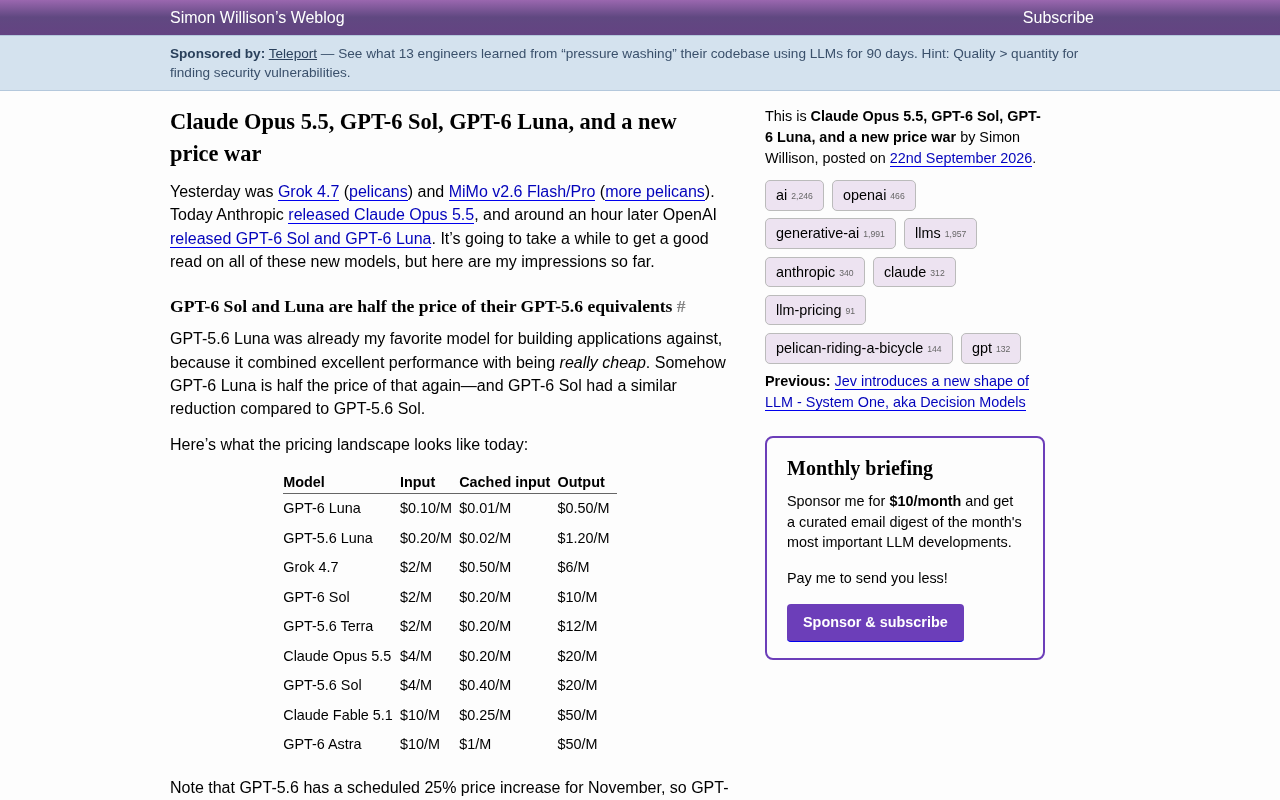Select the 'pelican-riding-a-bicycle' tag
1280x800 pixels.
[x=859, y=348]
